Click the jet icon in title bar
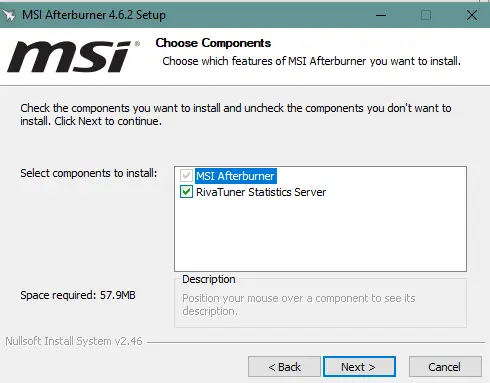490x383 pixels. (x=9, y=15)
